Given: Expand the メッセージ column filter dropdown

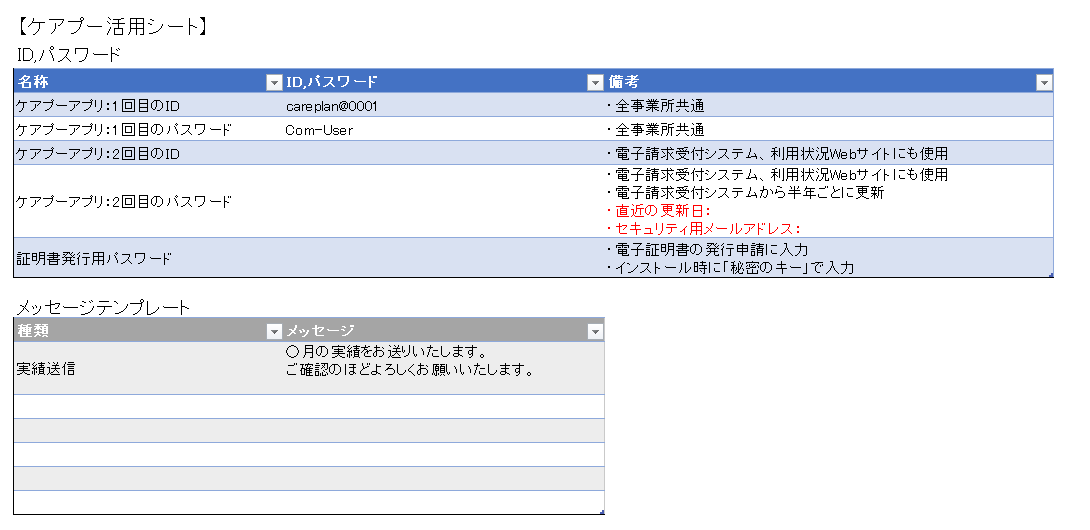Looking at the screenshot, I should pos(595,331).
